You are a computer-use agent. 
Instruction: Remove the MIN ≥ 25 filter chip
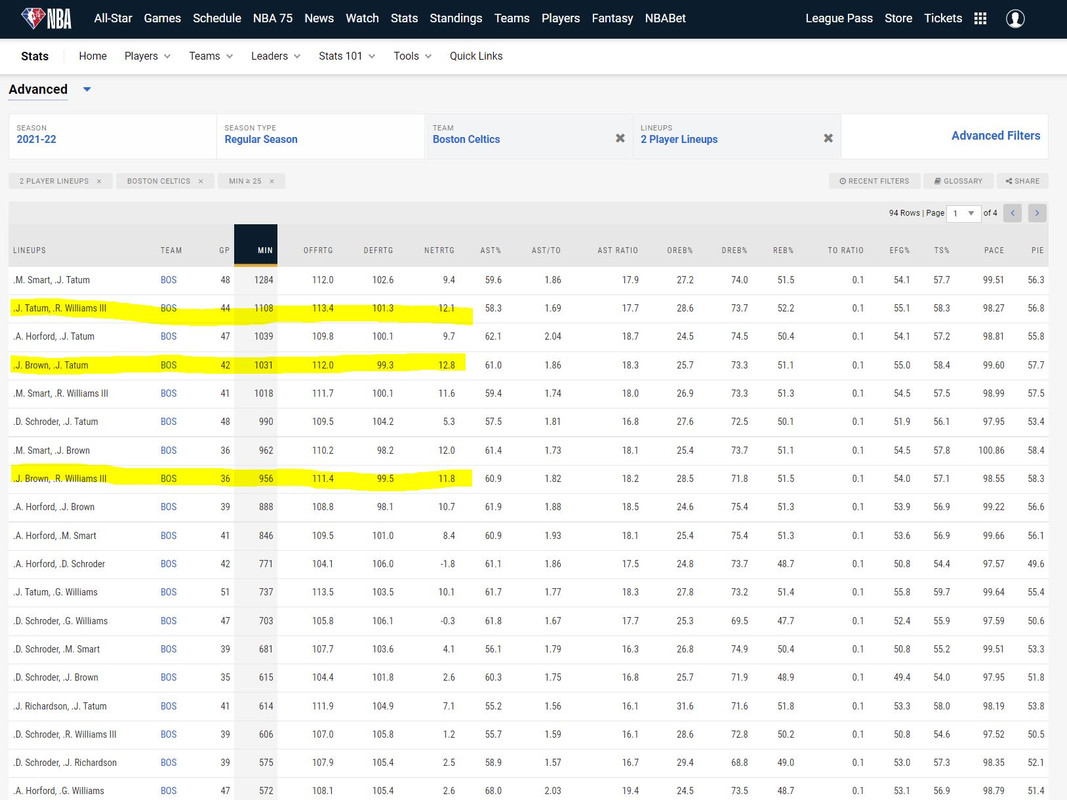click(272, 181)
